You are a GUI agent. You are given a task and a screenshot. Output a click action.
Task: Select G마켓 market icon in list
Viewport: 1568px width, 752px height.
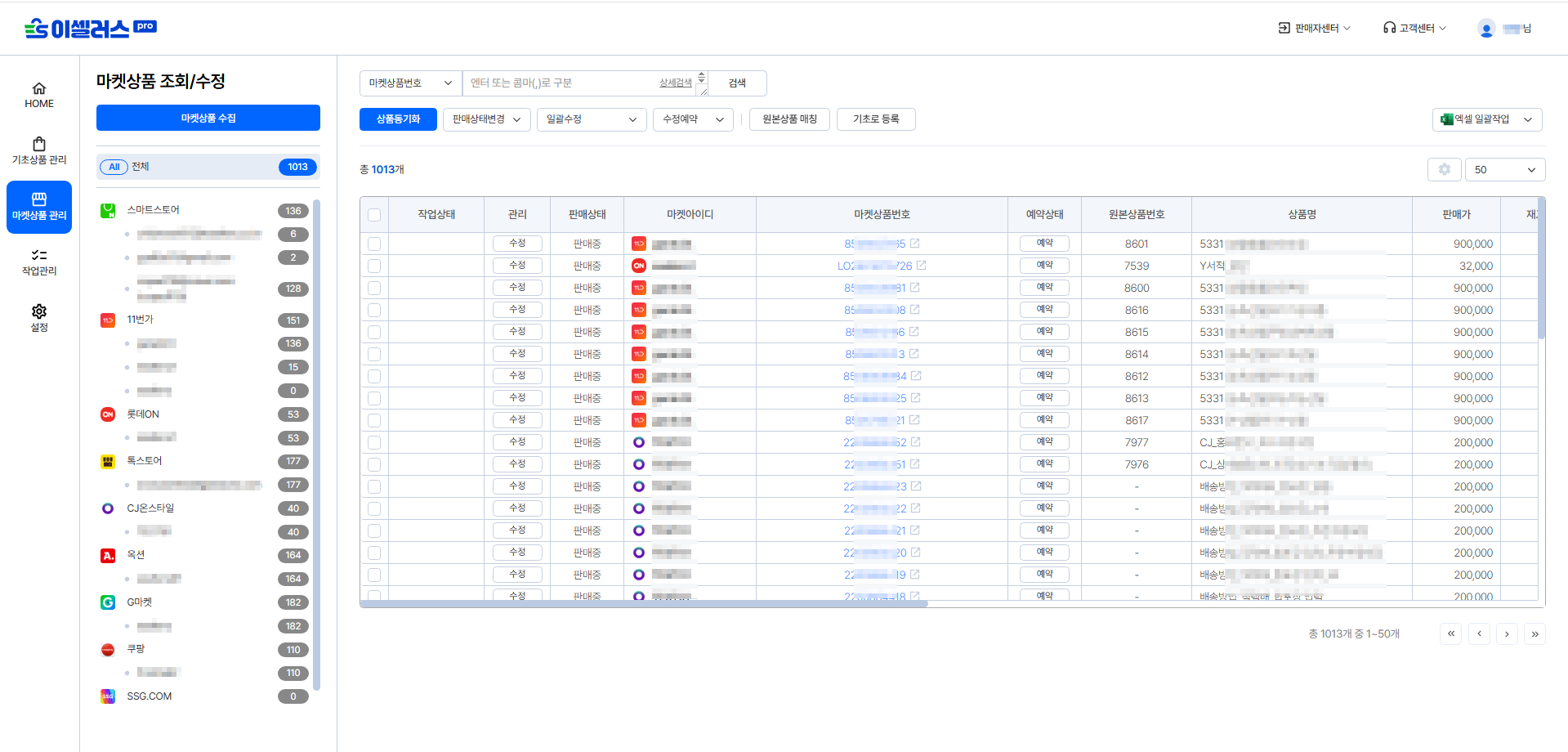click(x=108, y=602)
